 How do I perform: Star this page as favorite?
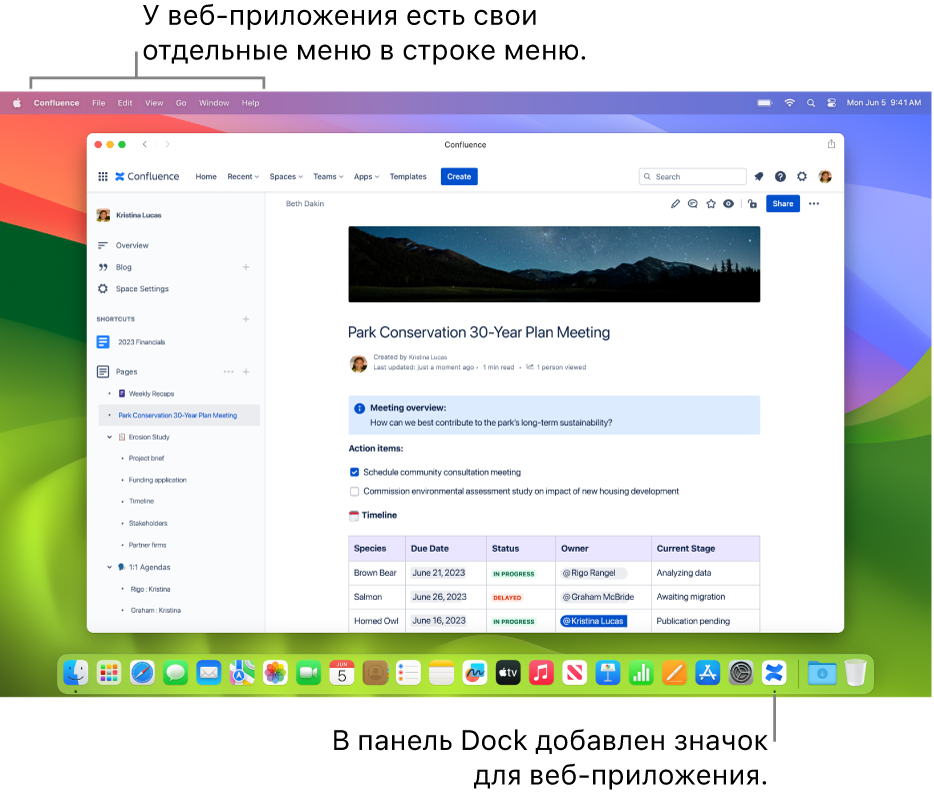(x=711, y=204)
